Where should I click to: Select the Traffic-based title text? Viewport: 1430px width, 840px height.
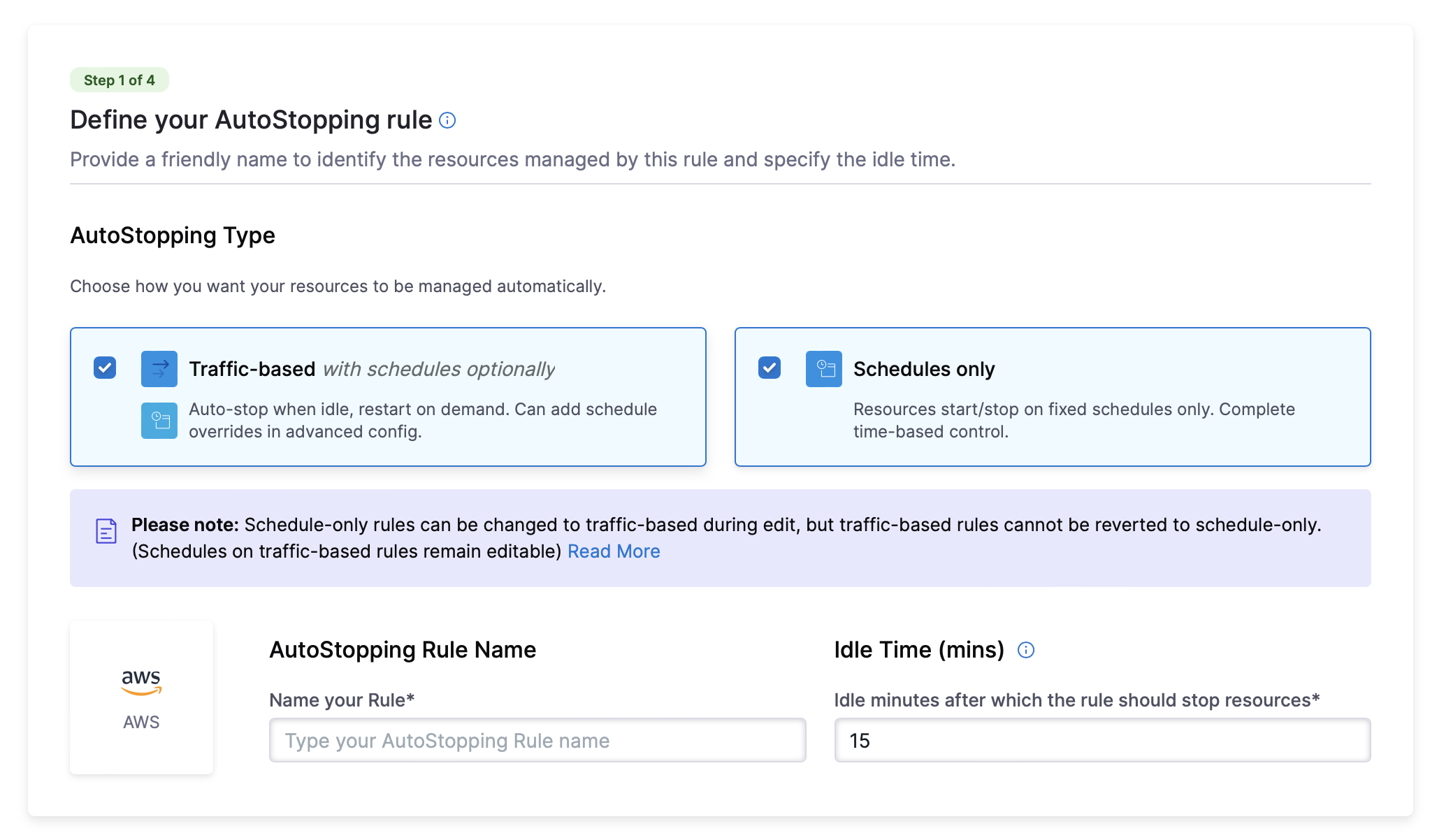[252, 369]
